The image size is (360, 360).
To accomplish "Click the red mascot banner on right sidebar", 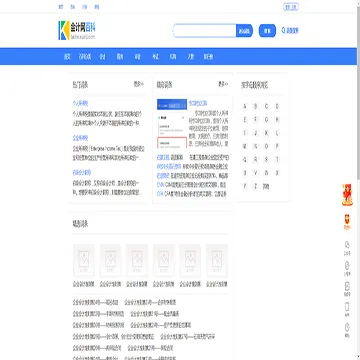I will point(347,195).
